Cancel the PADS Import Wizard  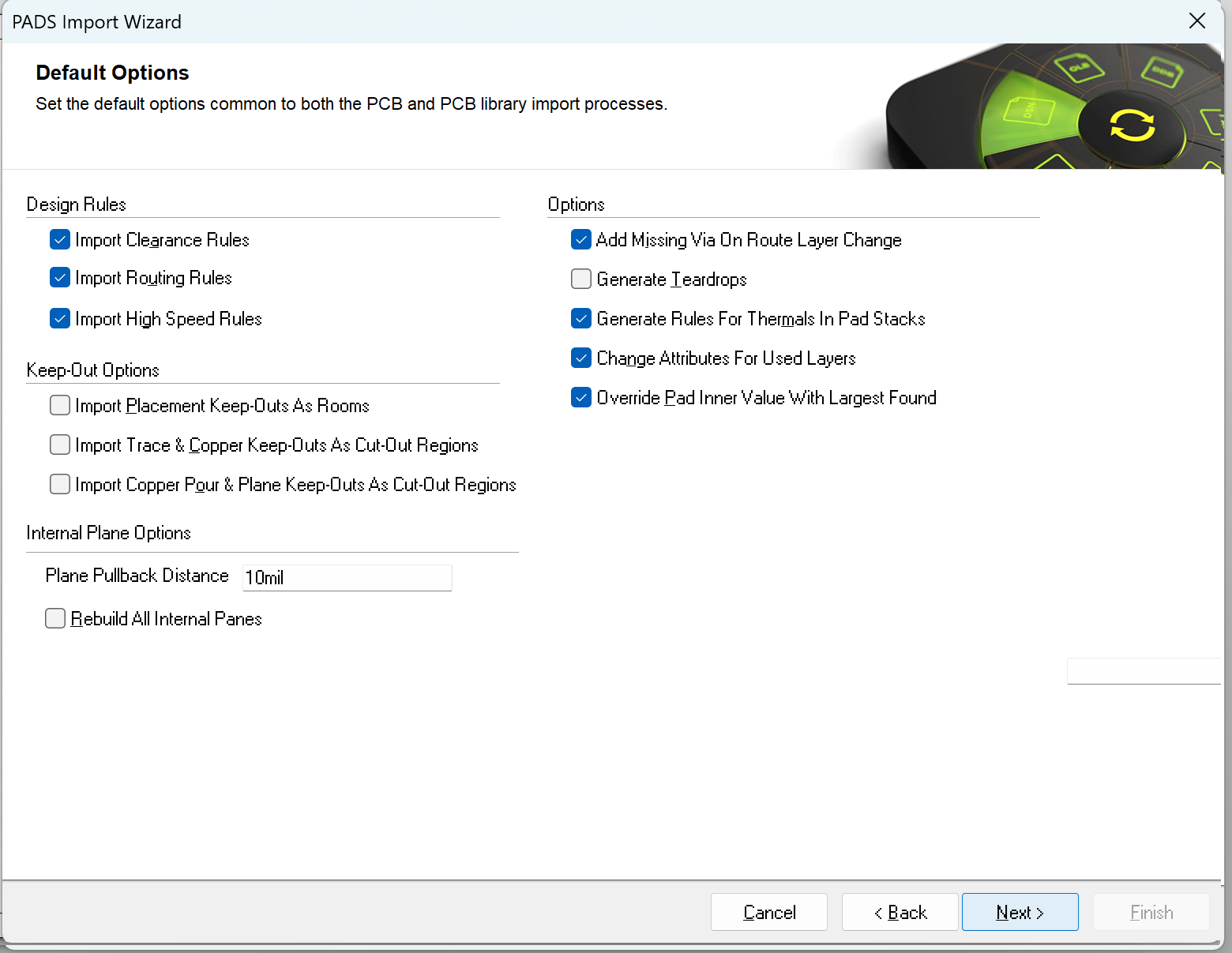tap(768, 912)
